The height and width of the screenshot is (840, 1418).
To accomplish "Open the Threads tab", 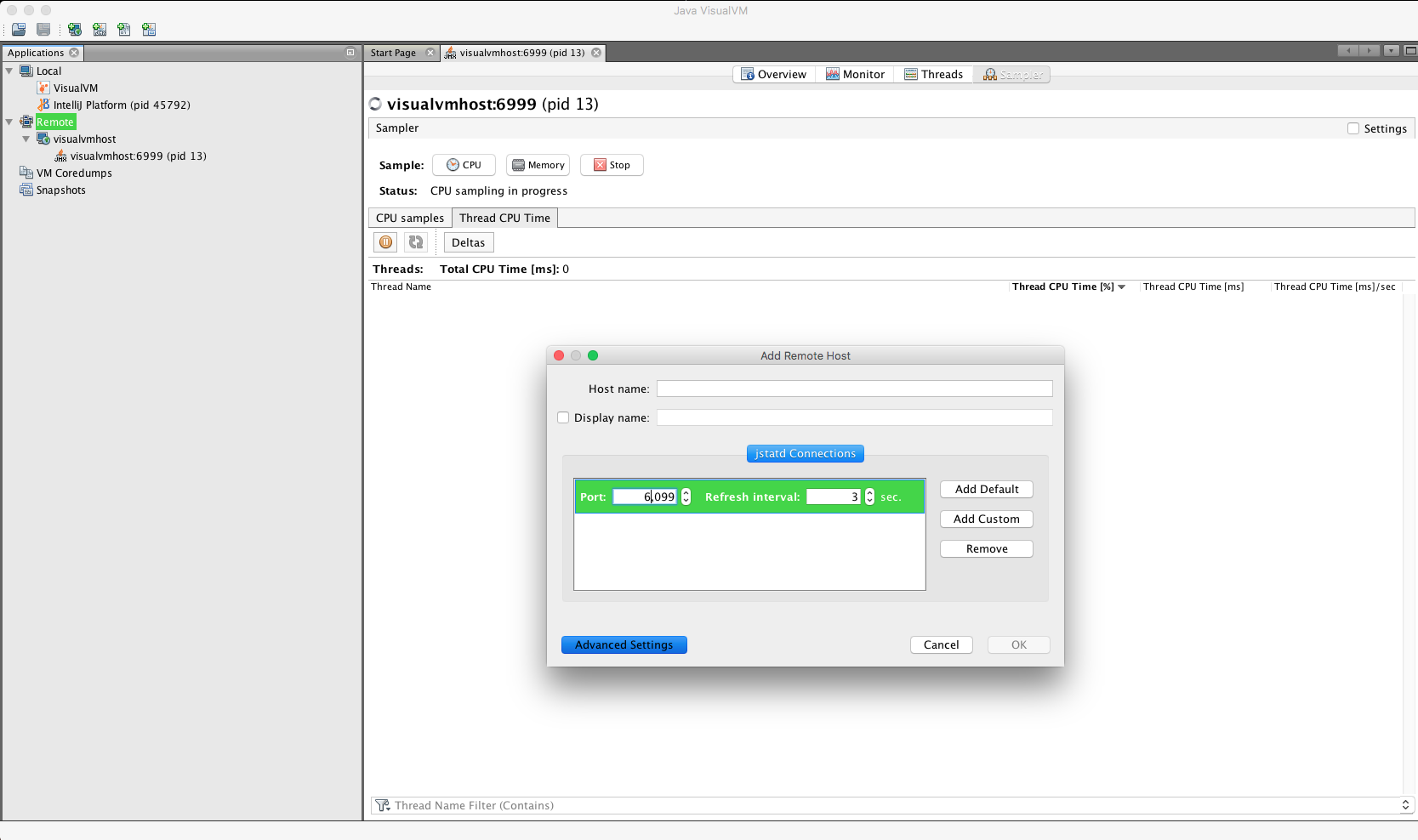I will point(934,75).
